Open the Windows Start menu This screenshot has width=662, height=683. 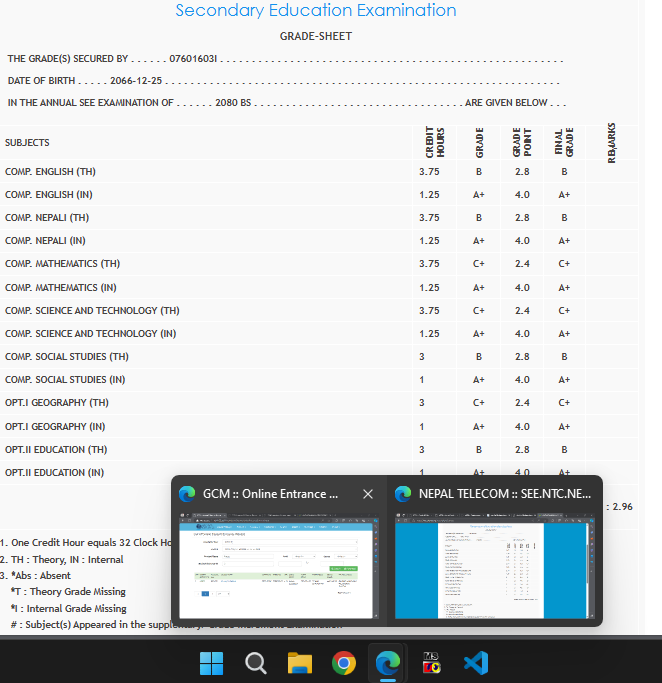point(212,663)
